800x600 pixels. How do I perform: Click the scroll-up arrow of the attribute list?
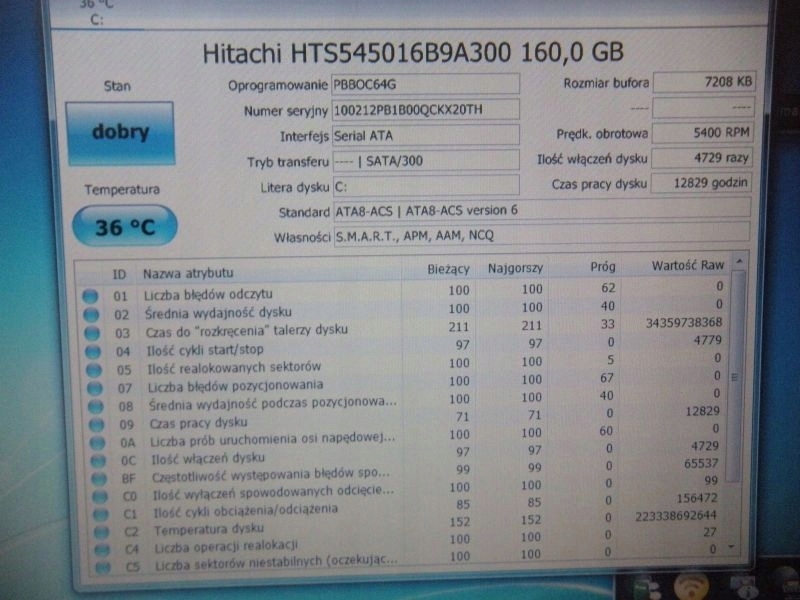739,262
